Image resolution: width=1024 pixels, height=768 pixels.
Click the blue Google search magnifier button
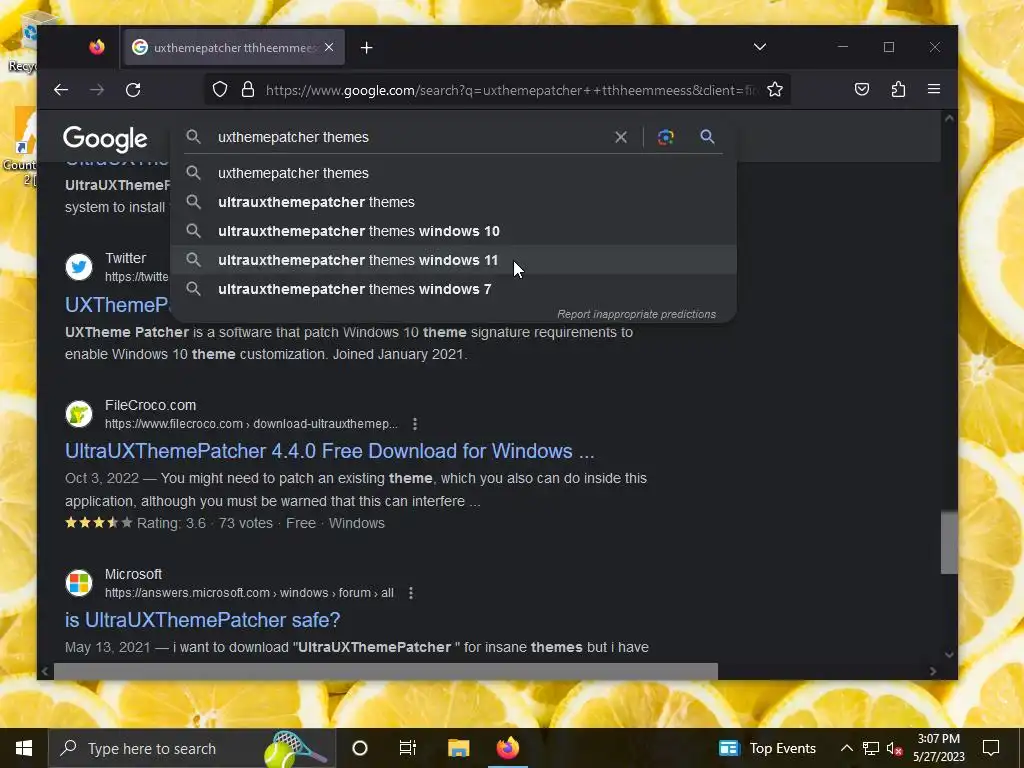[707, 136]
